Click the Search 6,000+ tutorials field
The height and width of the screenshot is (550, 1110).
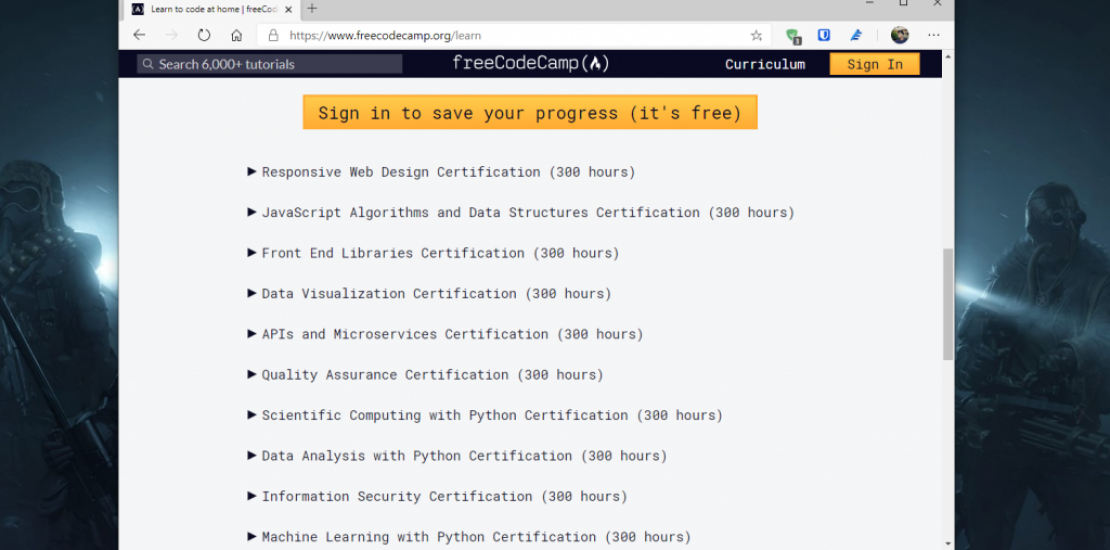tap(270, 64)
